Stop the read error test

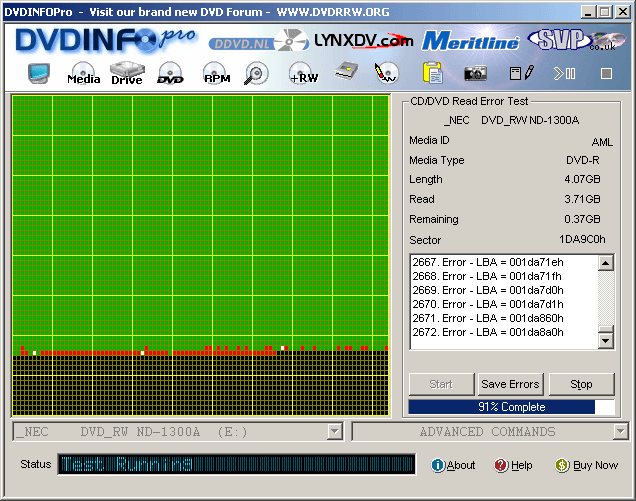[x=581, y=384]
